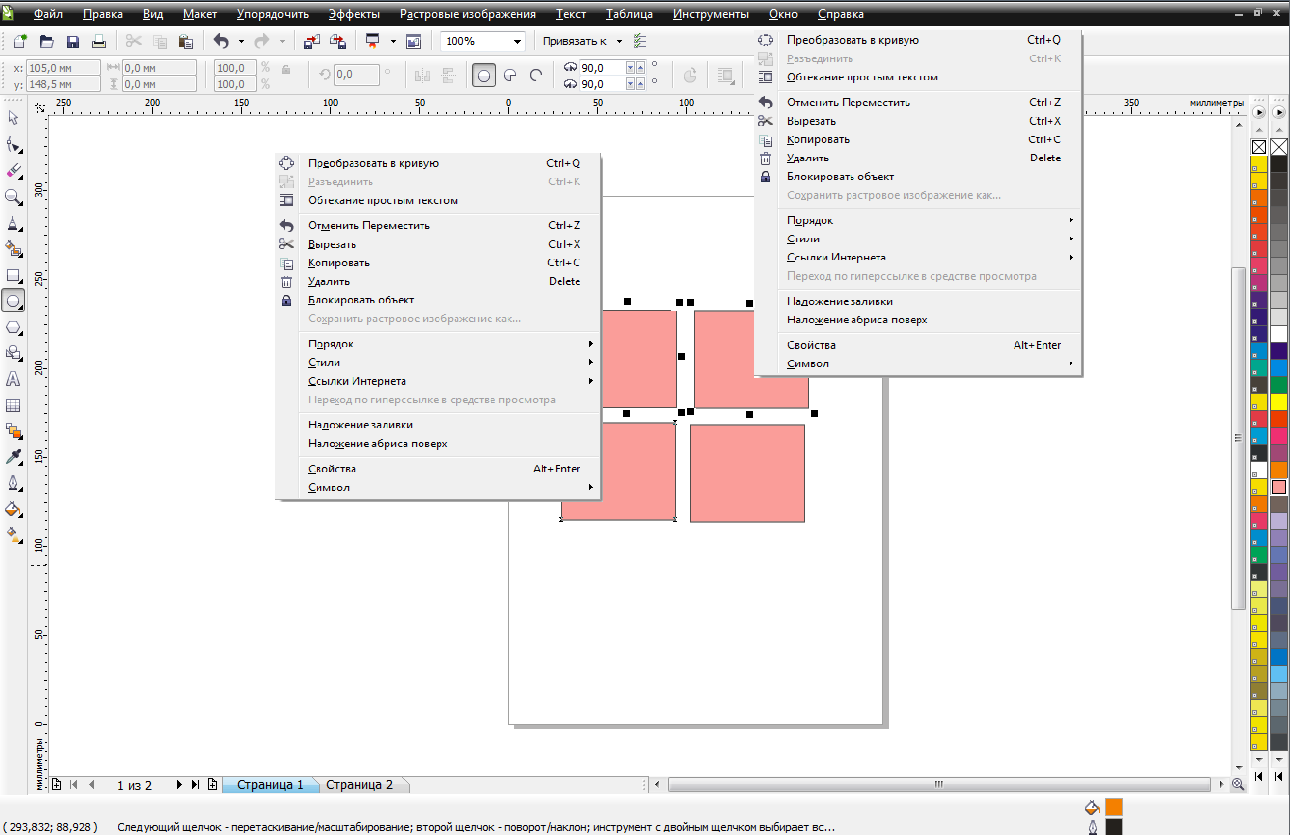Click the Save floppy disk icon
1290x835 pixels.
(x=72, y=41)
